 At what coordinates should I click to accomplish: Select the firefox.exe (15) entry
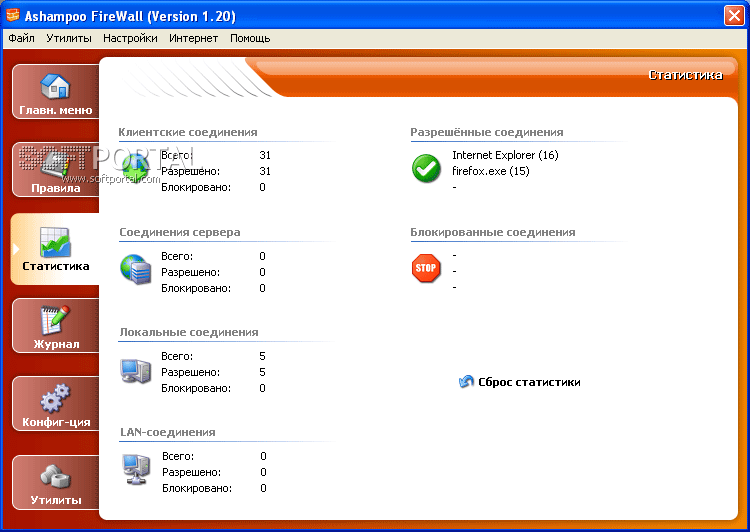point(491,171)
